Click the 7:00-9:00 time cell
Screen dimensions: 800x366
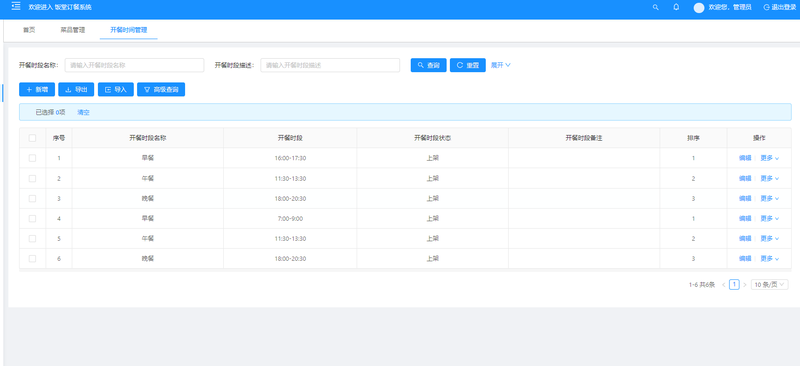(290, 218)
